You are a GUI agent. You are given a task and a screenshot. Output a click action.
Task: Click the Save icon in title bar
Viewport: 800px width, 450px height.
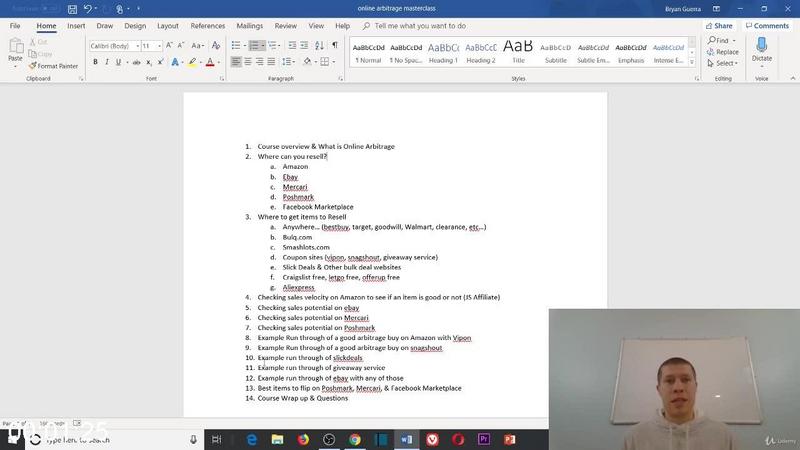(72, 9)
